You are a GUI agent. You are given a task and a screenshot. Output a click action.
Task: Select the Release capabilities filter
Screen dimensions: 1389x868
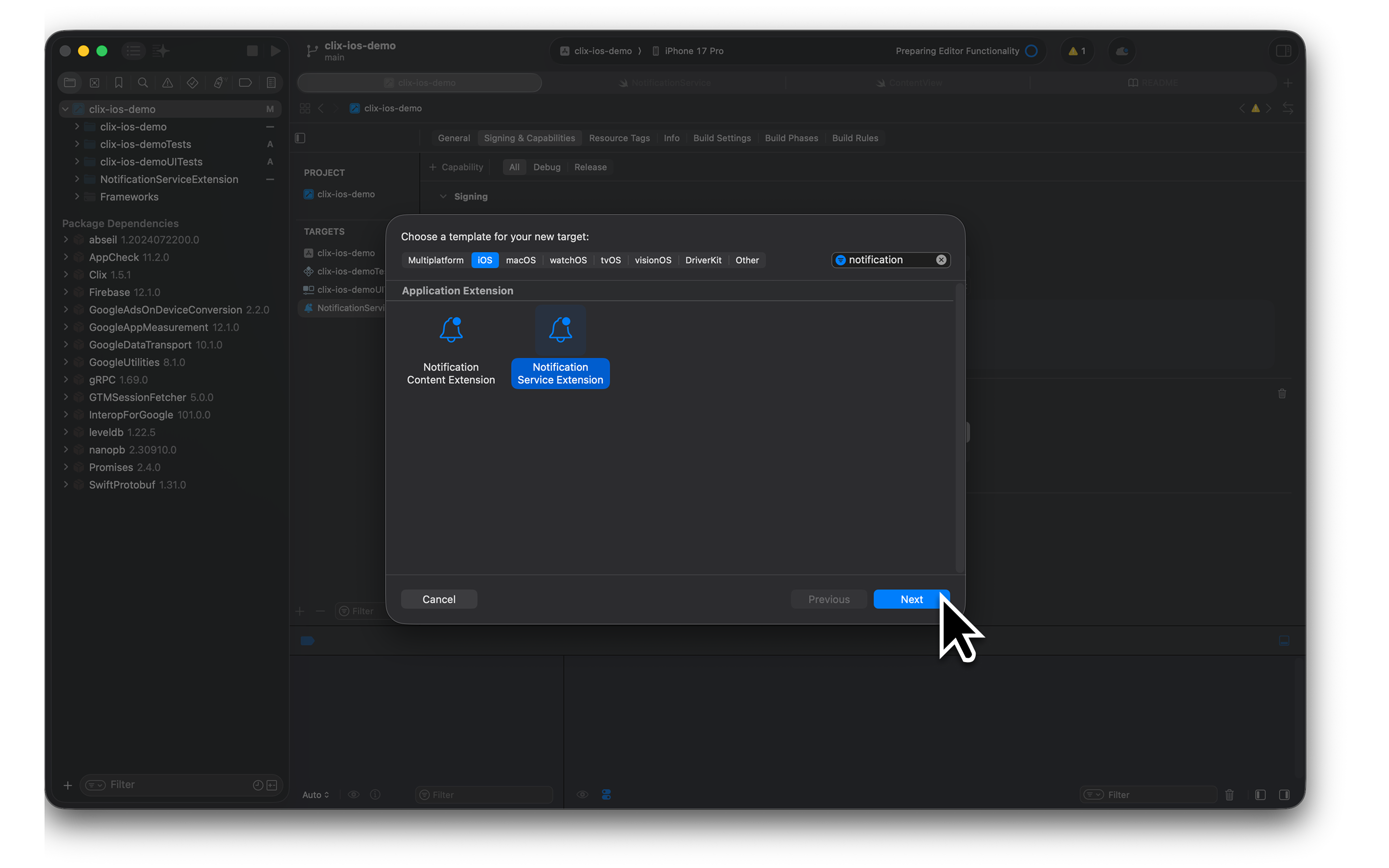590,167
